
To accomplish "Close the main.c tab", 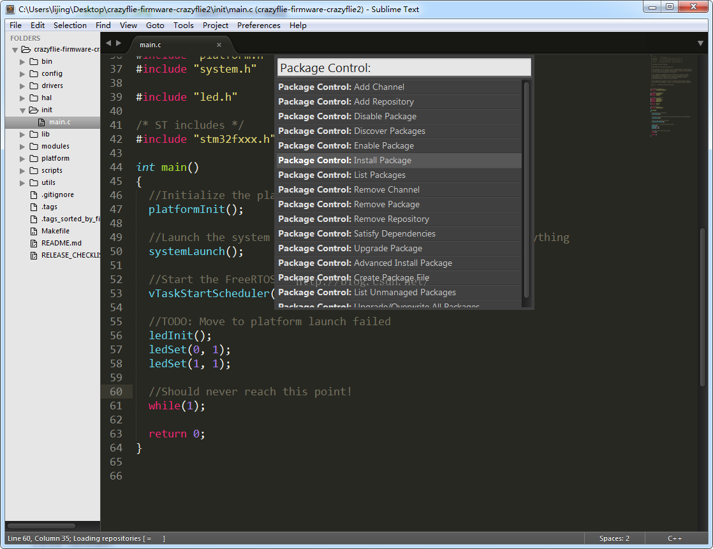I will [219, 45].
